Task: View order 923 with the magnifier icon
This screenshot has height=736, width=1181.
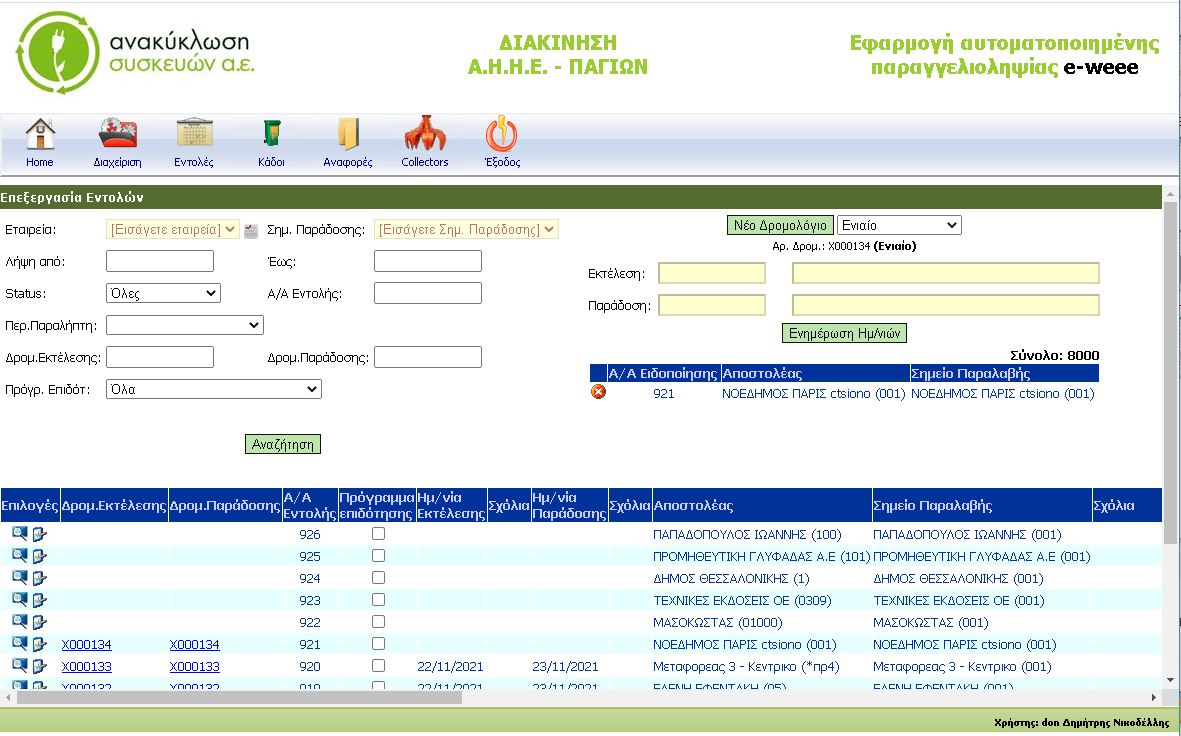Action: click(20, 600)
